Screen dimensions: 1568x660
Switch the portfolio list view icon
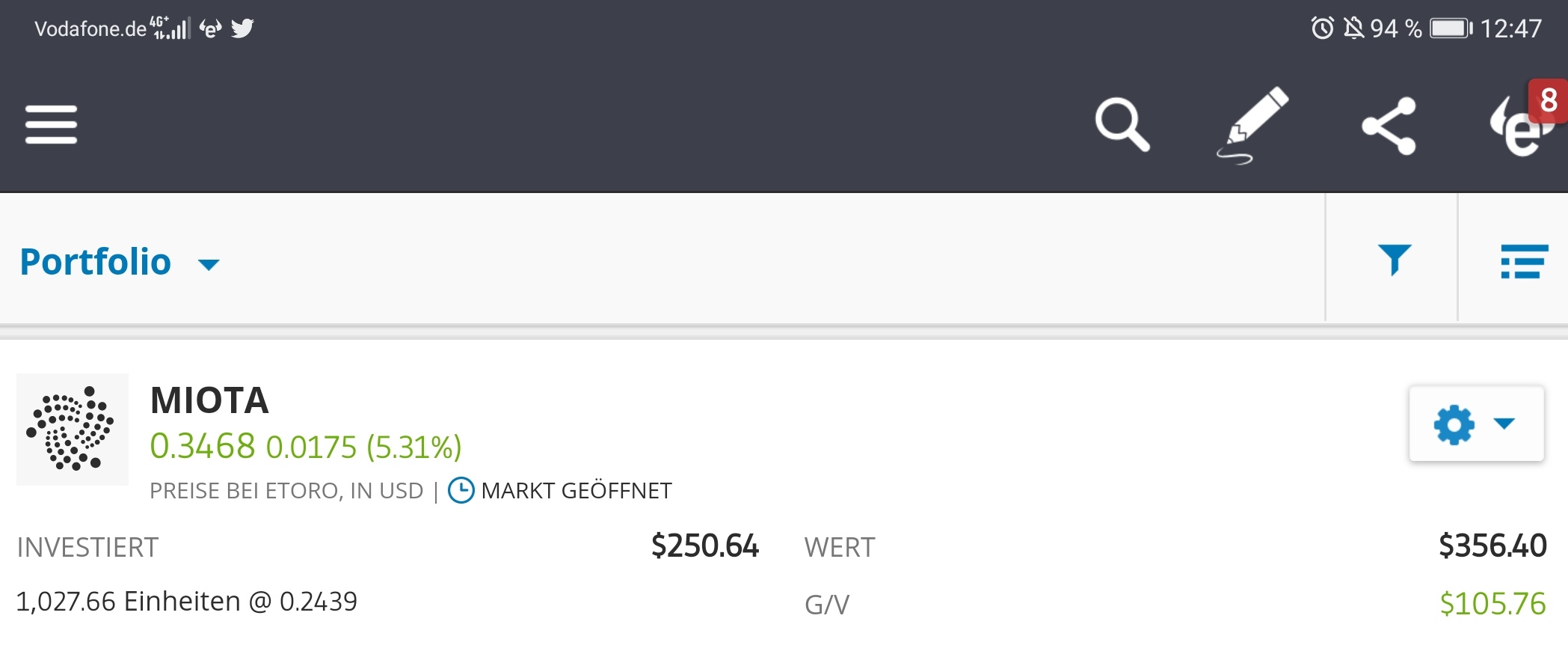1524,261
